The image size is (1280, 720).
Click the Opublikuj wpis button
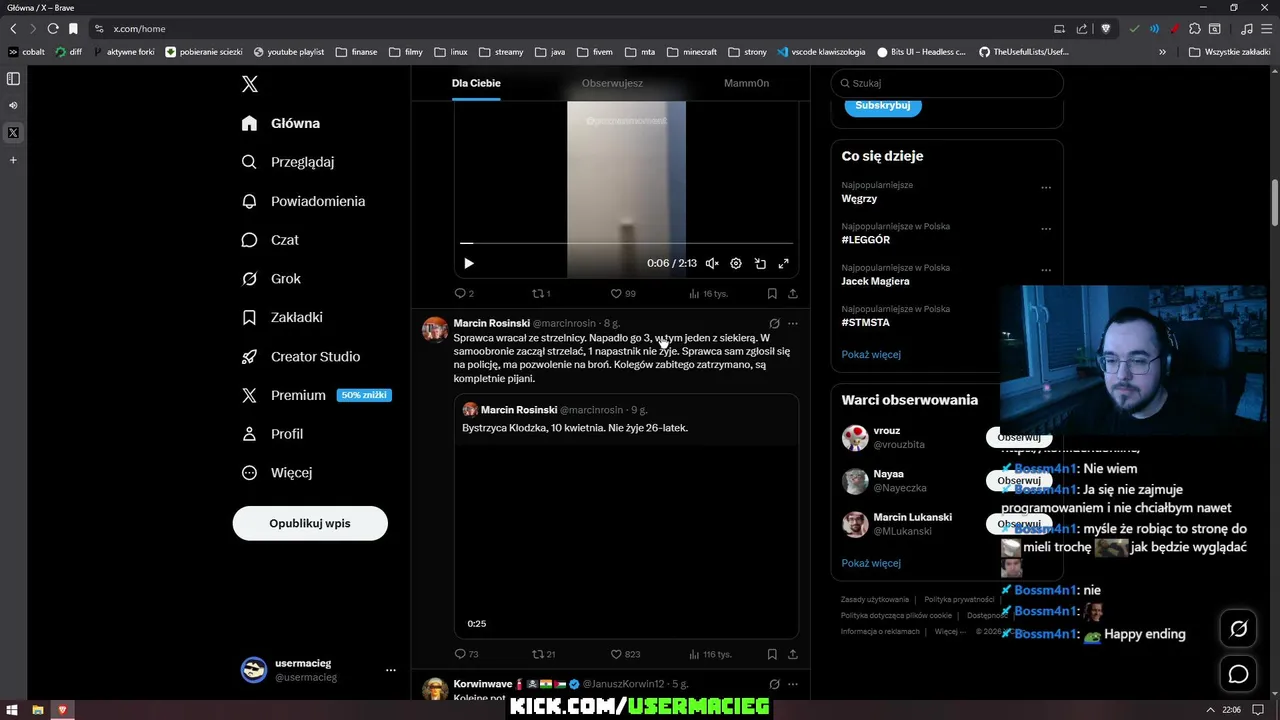click(310, 523)
